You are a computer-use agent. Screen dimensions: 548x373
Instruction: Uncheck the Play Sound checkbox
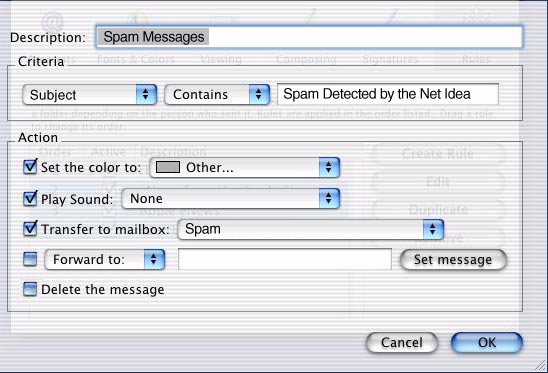click(x=30, y=198)
